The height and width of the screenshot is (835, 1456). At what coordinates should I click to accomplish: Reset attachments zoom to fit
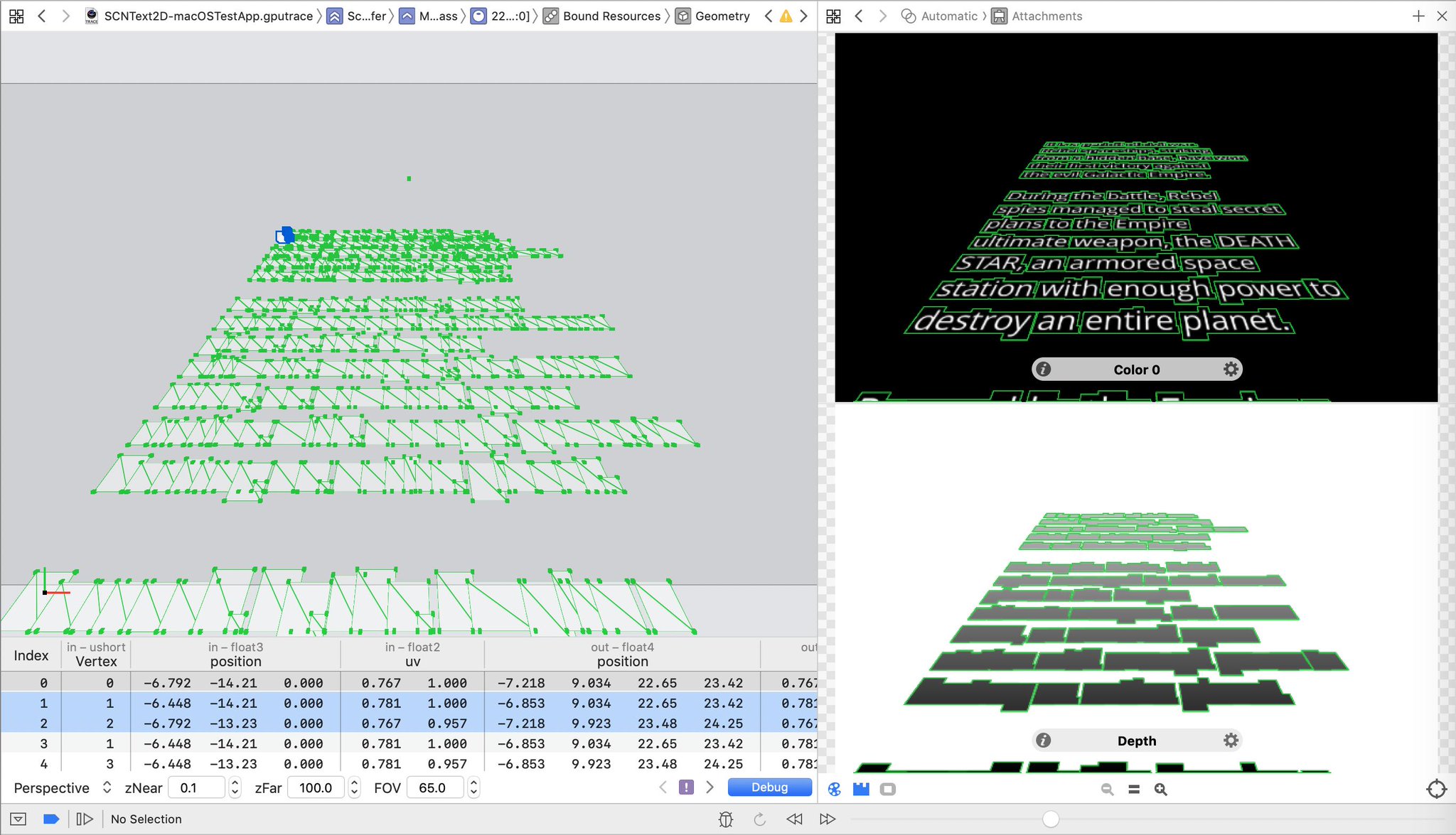[1134, 789]
